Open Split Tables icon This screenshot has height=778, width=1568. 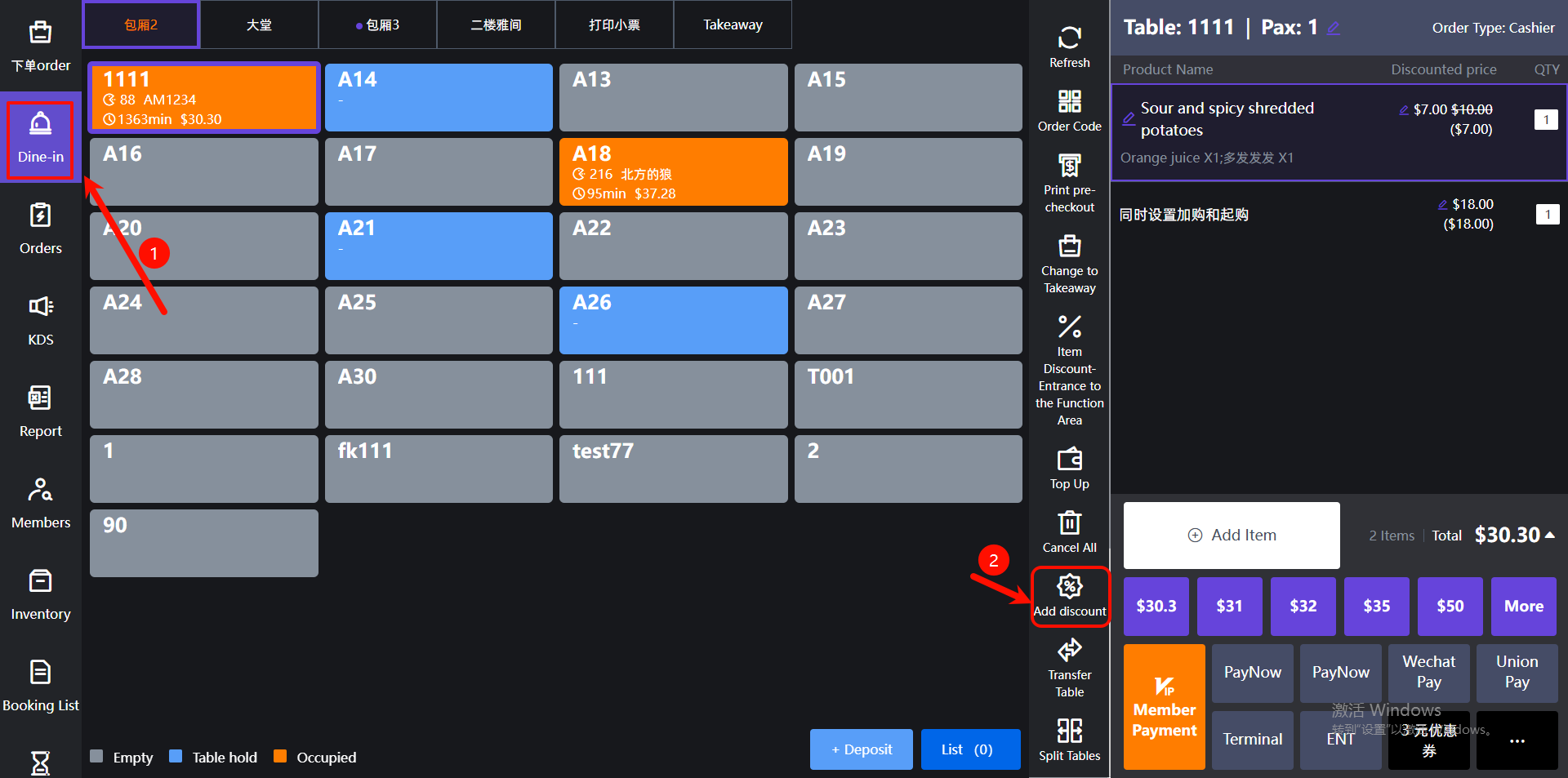pyautogui.click(x=1069, y=731)
